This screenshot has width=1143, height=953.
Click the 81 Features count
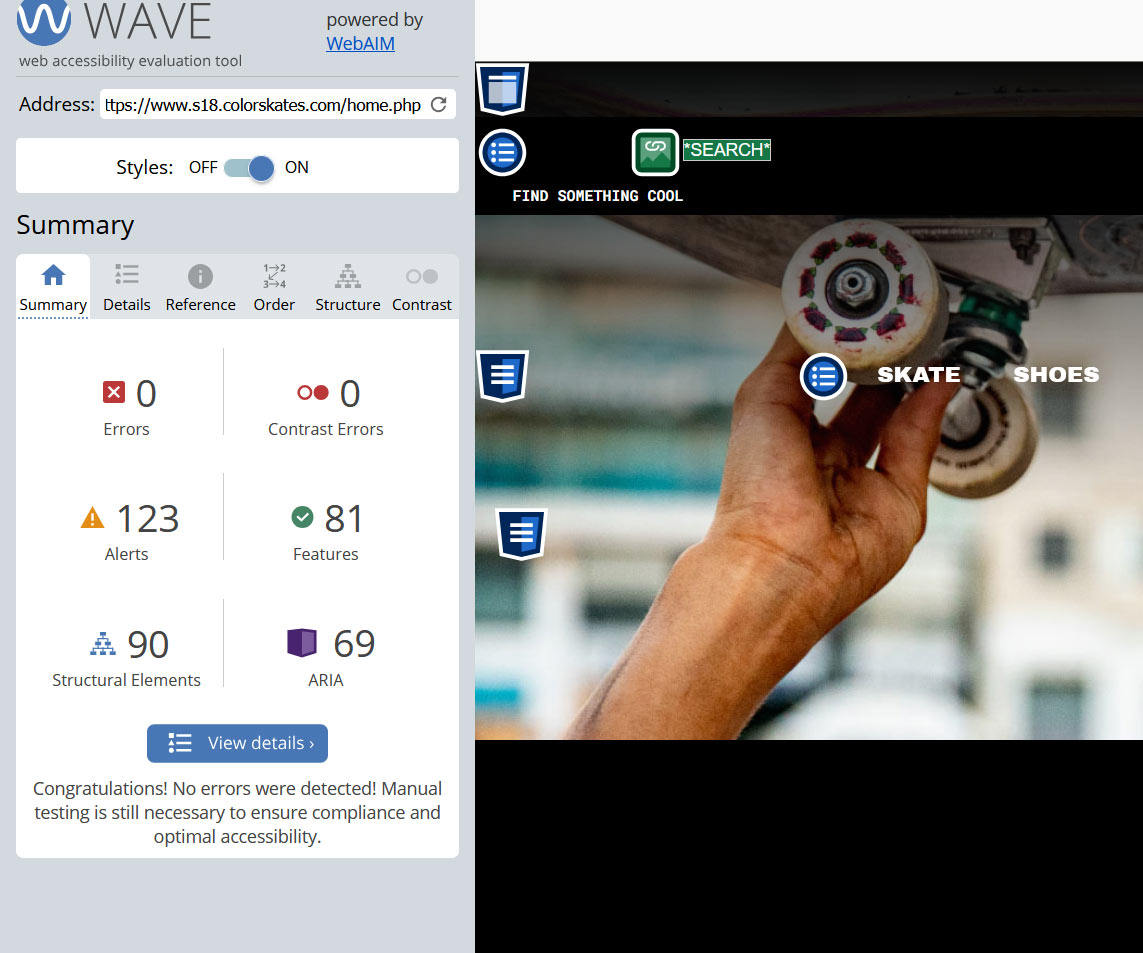click(x=344, y=518)
